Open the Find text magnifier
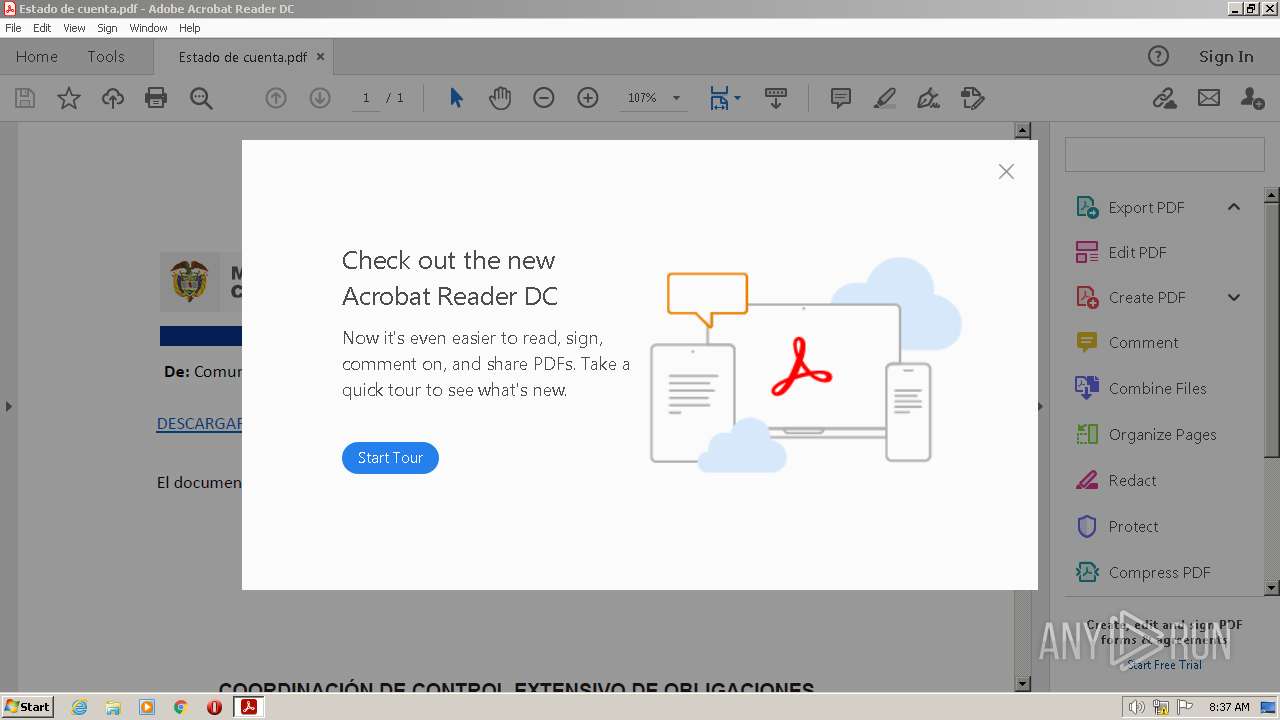 (x=201, y=98)
